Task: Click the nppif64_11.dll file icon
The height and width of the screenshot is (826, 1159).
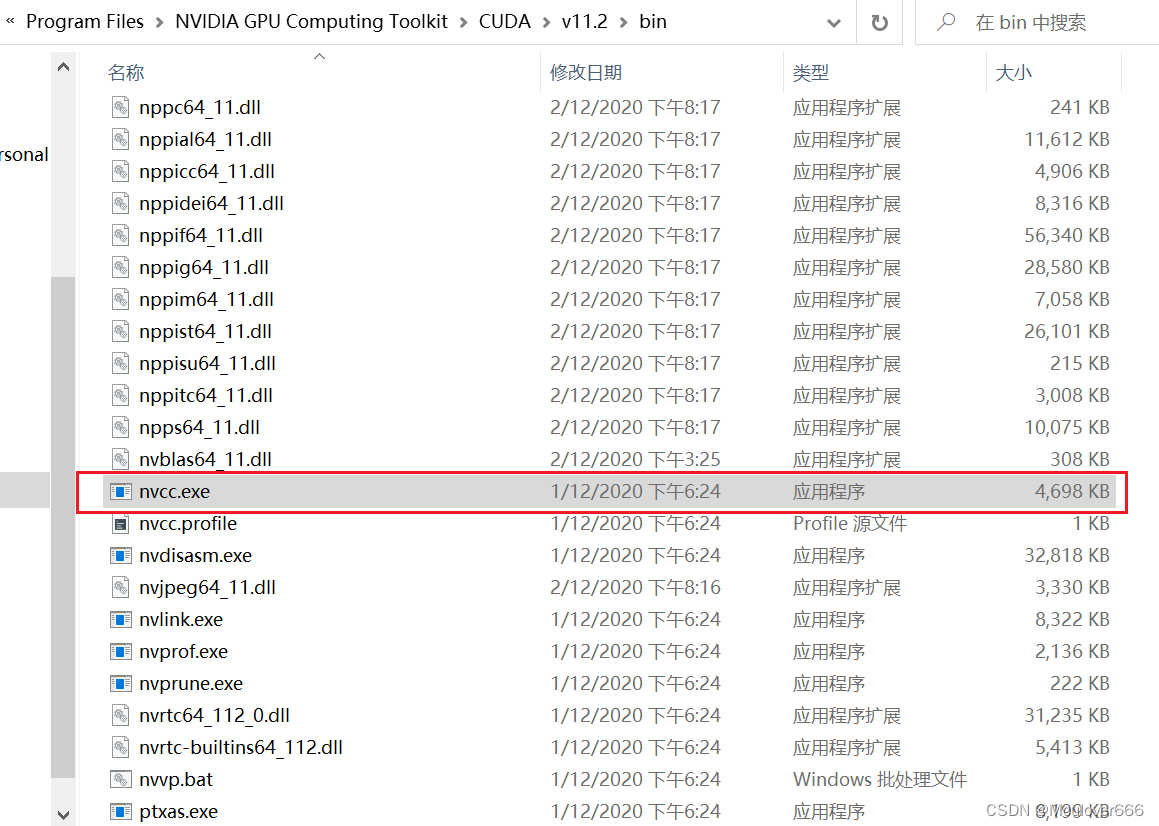Action: [x=120, y=236]
